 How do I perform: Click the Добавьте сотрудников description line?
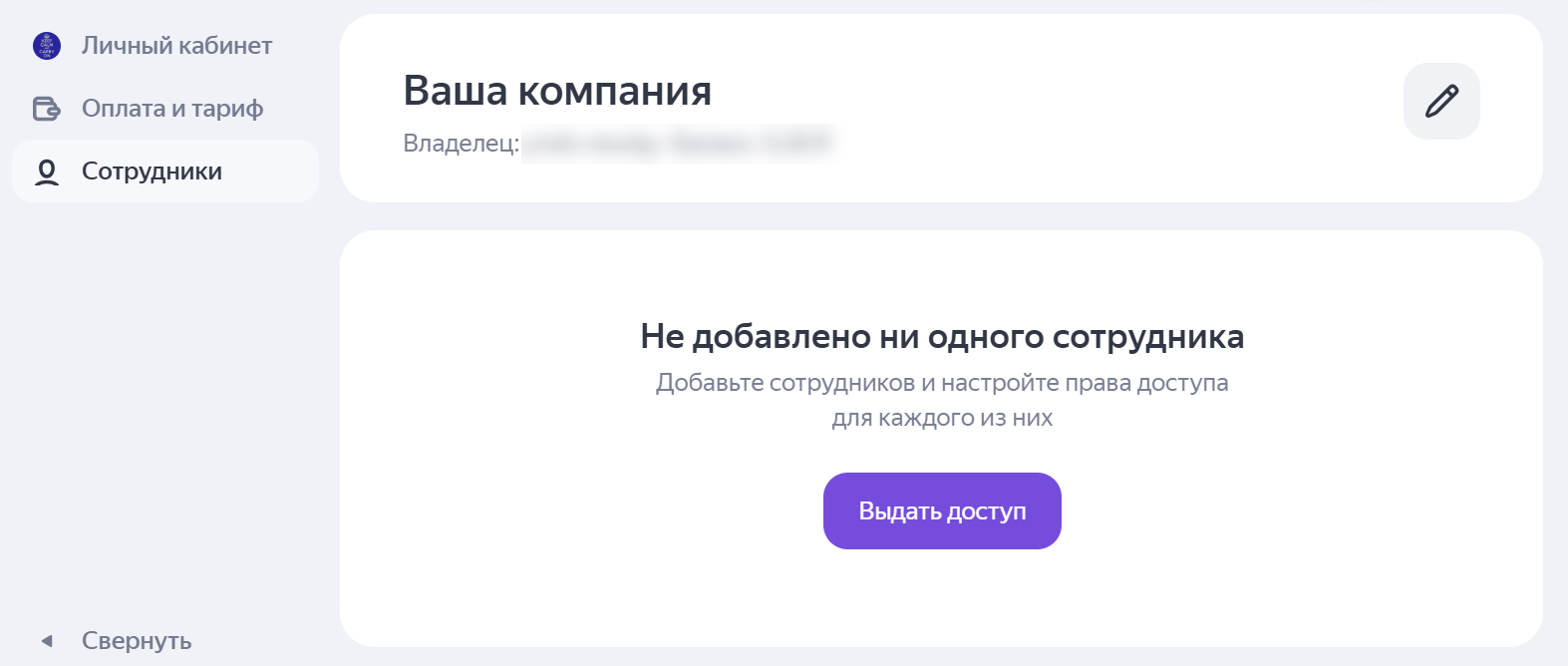click(942, 383)
